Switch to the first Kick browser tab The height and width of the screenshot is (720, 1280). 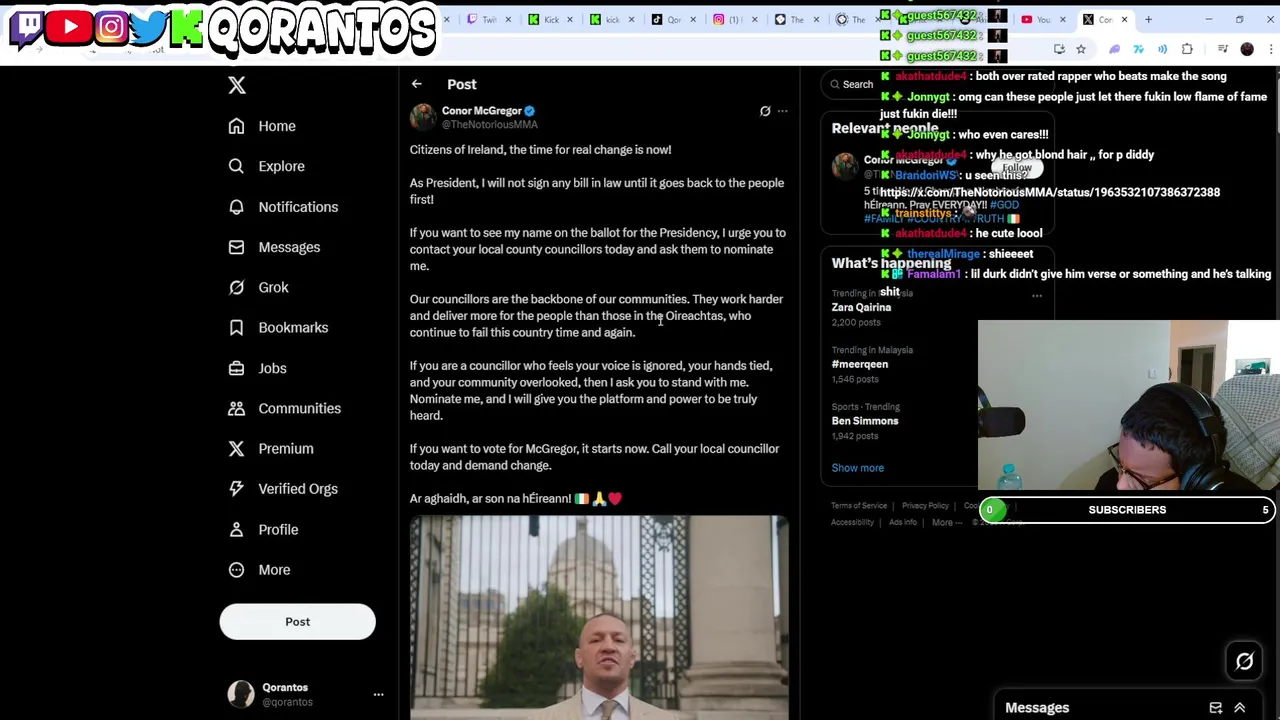pos(550,19)
